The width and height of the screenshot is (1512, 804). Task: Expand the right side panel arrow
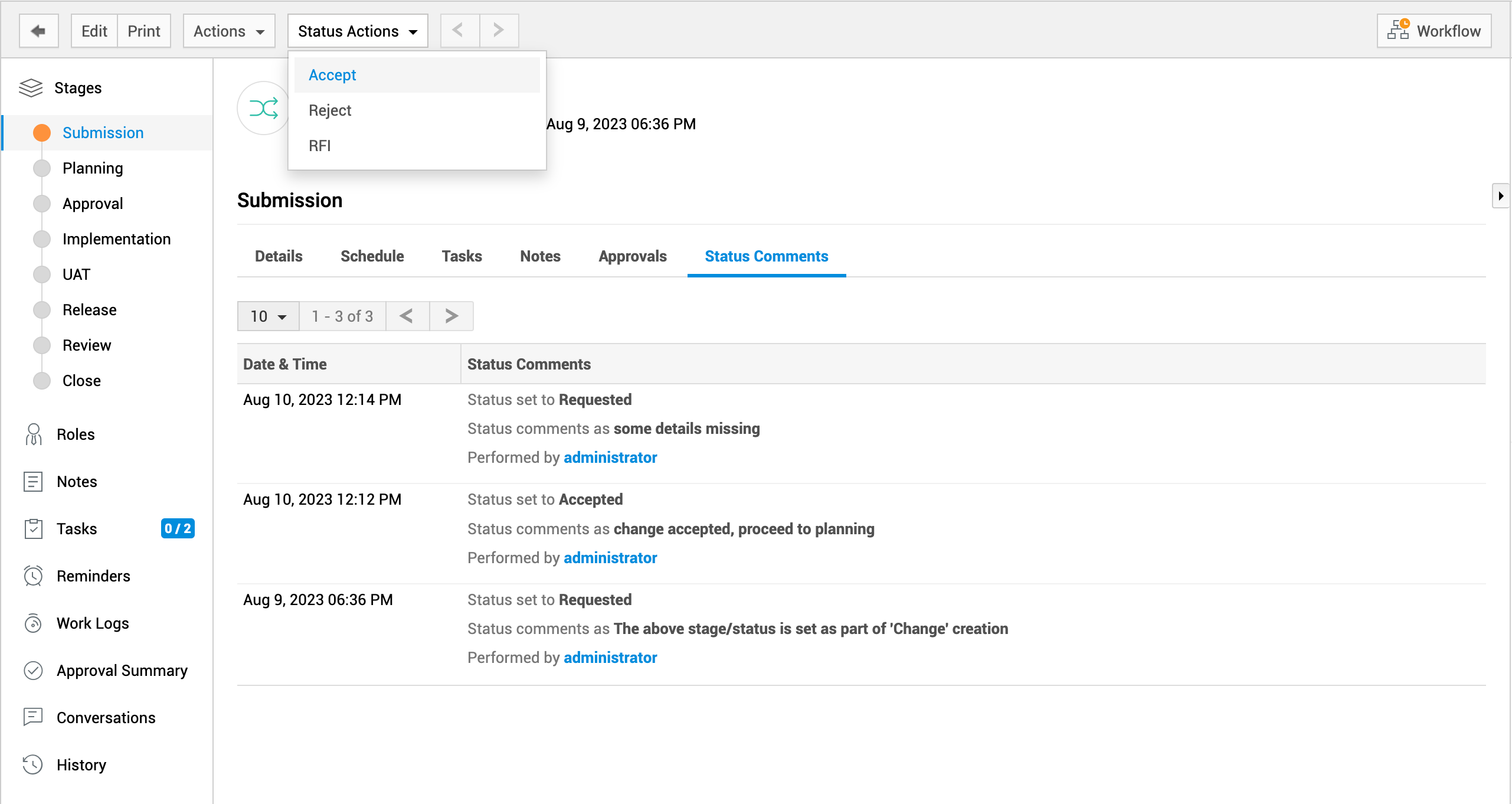pyautogui.click(x=1501, y=196)
